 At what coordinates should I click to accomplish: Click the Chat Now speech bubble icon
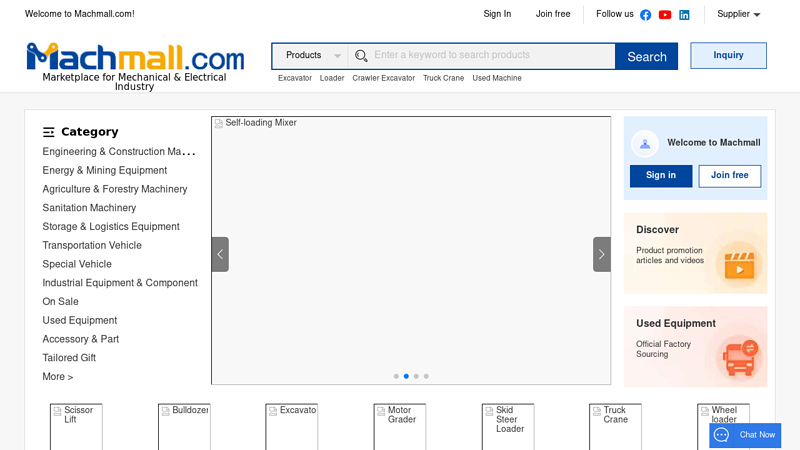tap(721, 435)
